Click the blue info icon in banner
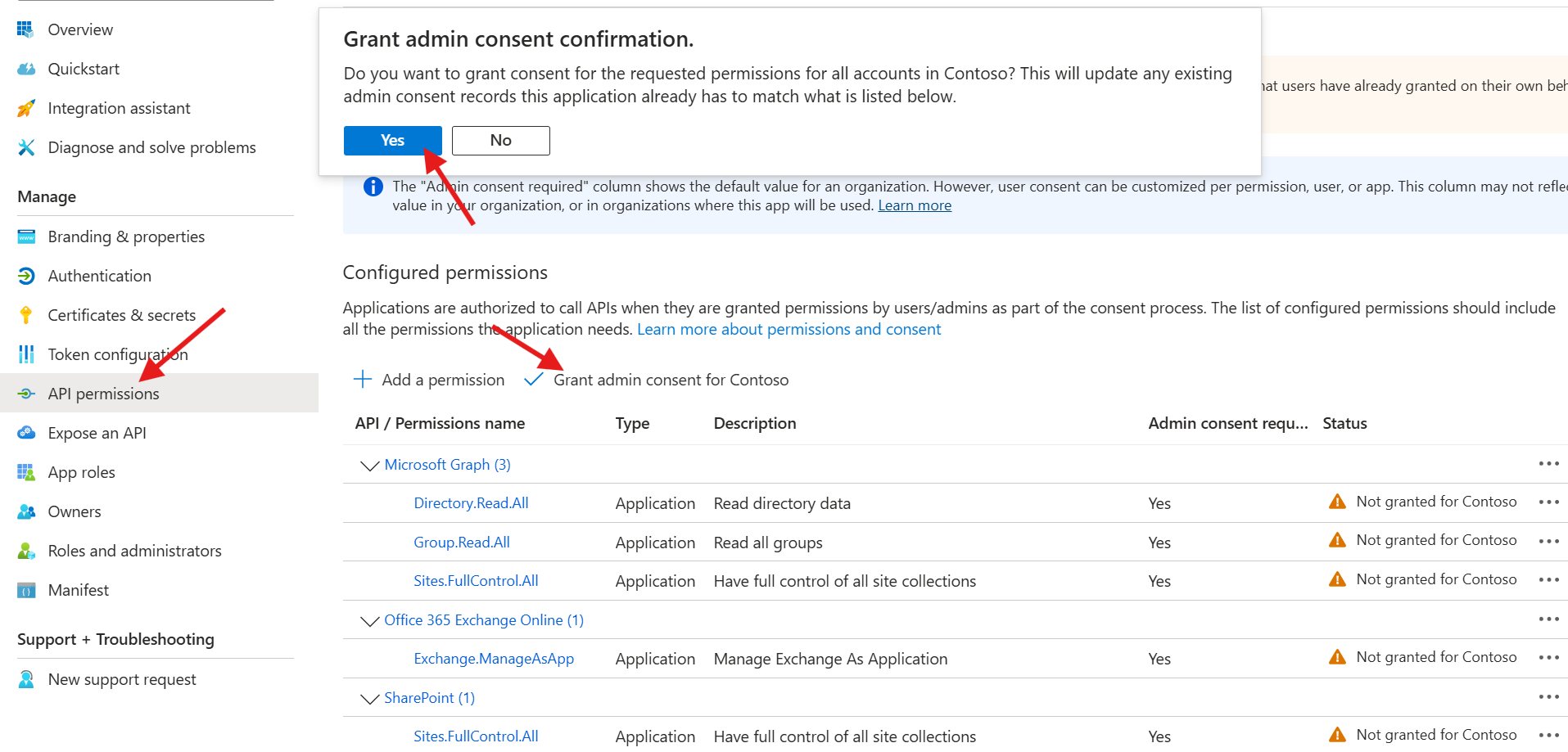This screenshot has height=752, width=1568. click(x=373, y=187)
